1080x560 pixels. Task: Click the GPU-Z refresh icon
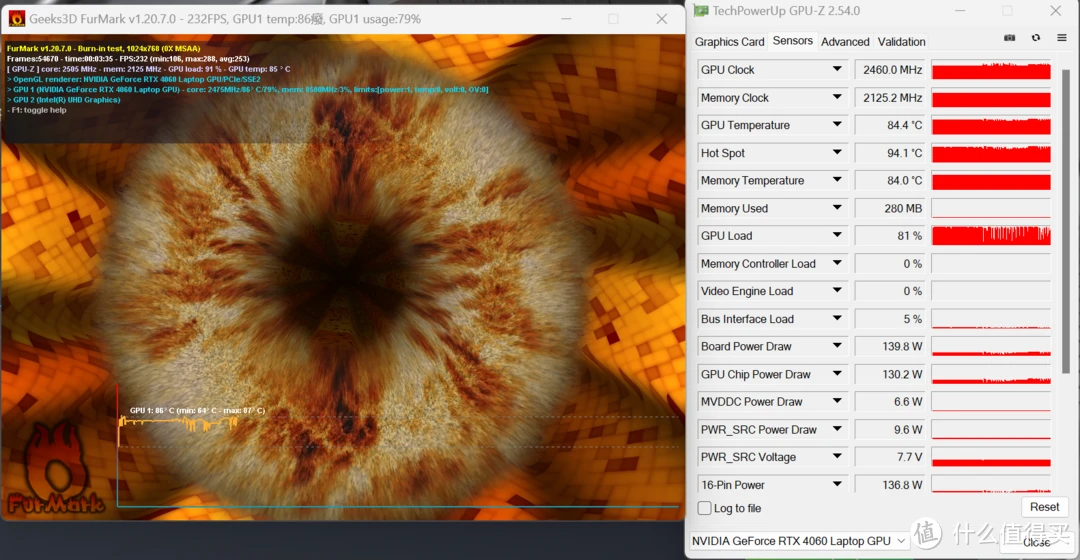tap(1035, 38)
